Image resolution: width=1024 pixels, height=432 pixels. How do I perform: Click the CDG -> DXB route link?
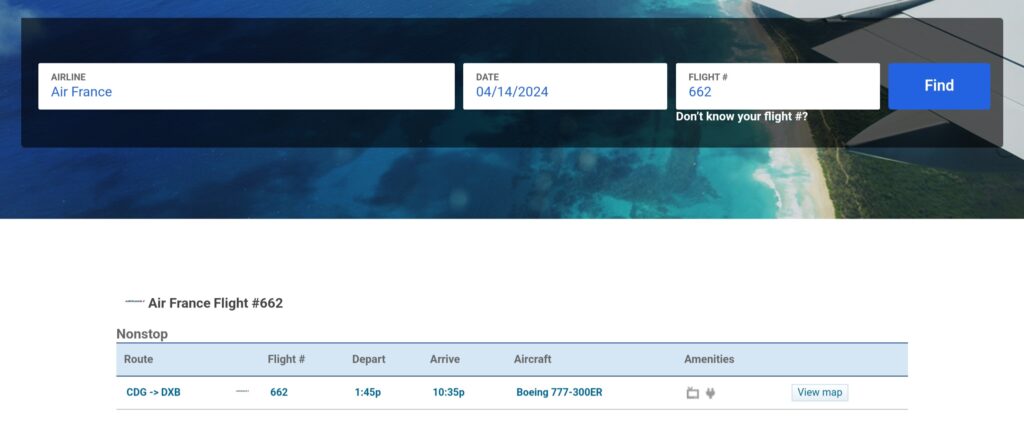click(x=153, y=392)
